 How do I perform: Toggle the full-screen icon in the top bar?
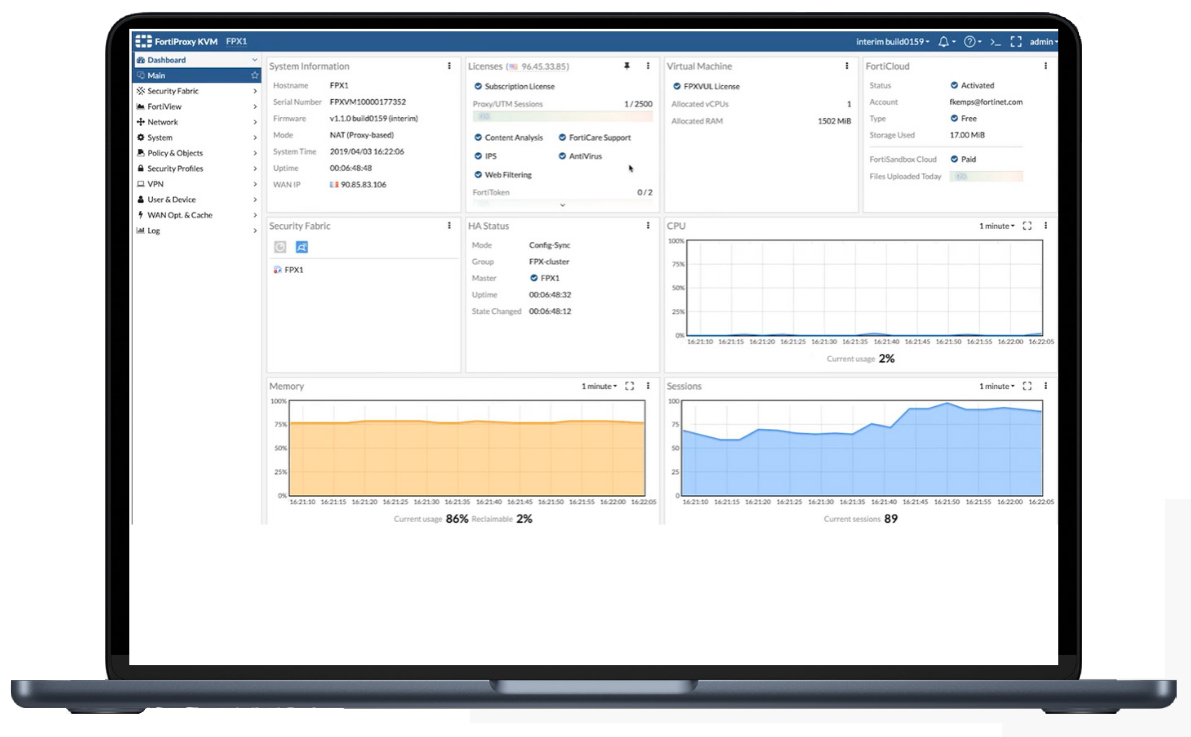1016,42
